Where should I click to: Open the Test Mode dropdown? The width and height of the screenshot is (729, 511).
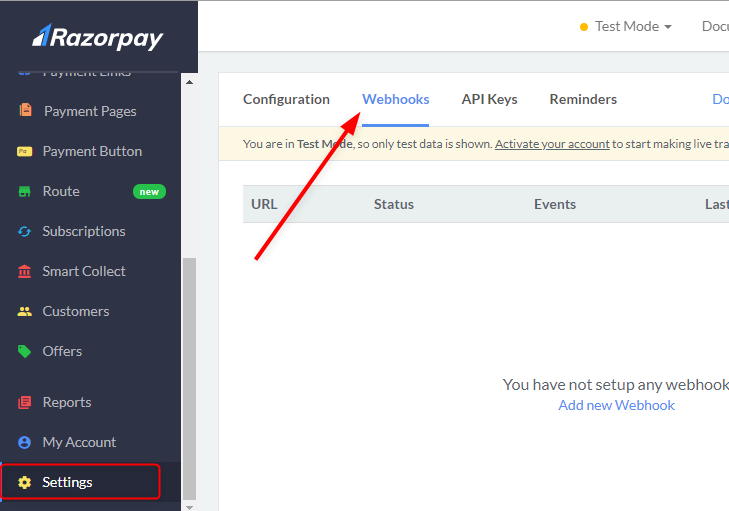tap(626, 27)
